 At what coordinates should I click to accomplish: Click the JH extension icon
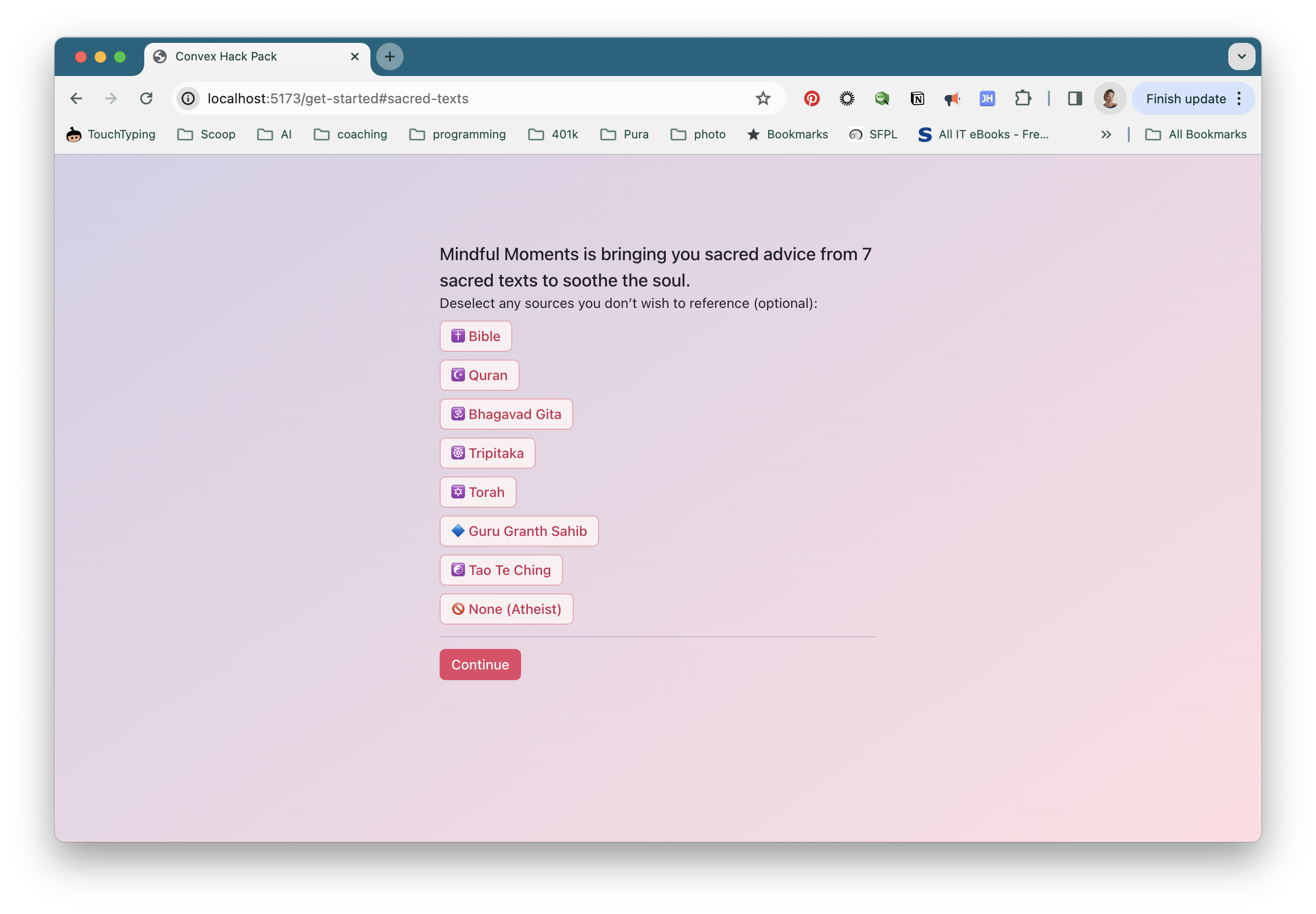[987, 98]
